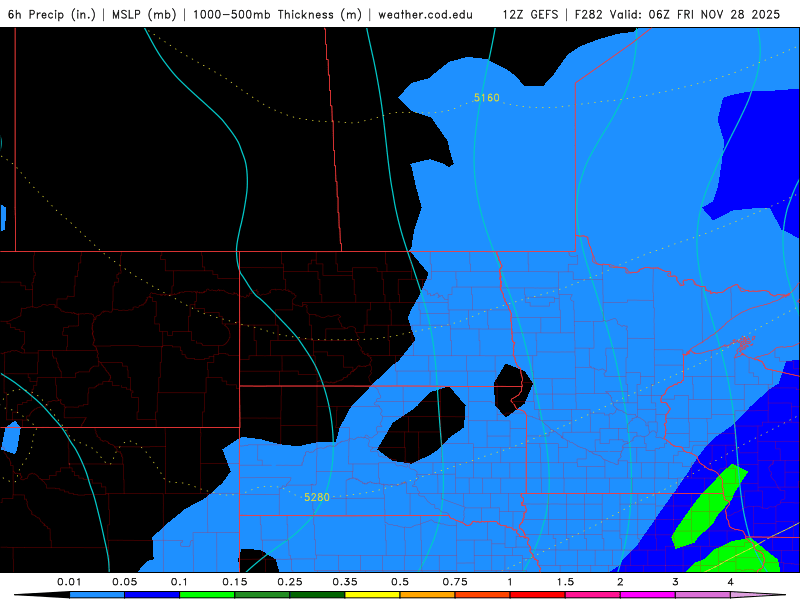Click the dark blue 0.05 legend swatch
800x600 pixels.
[x=152, y=595]
